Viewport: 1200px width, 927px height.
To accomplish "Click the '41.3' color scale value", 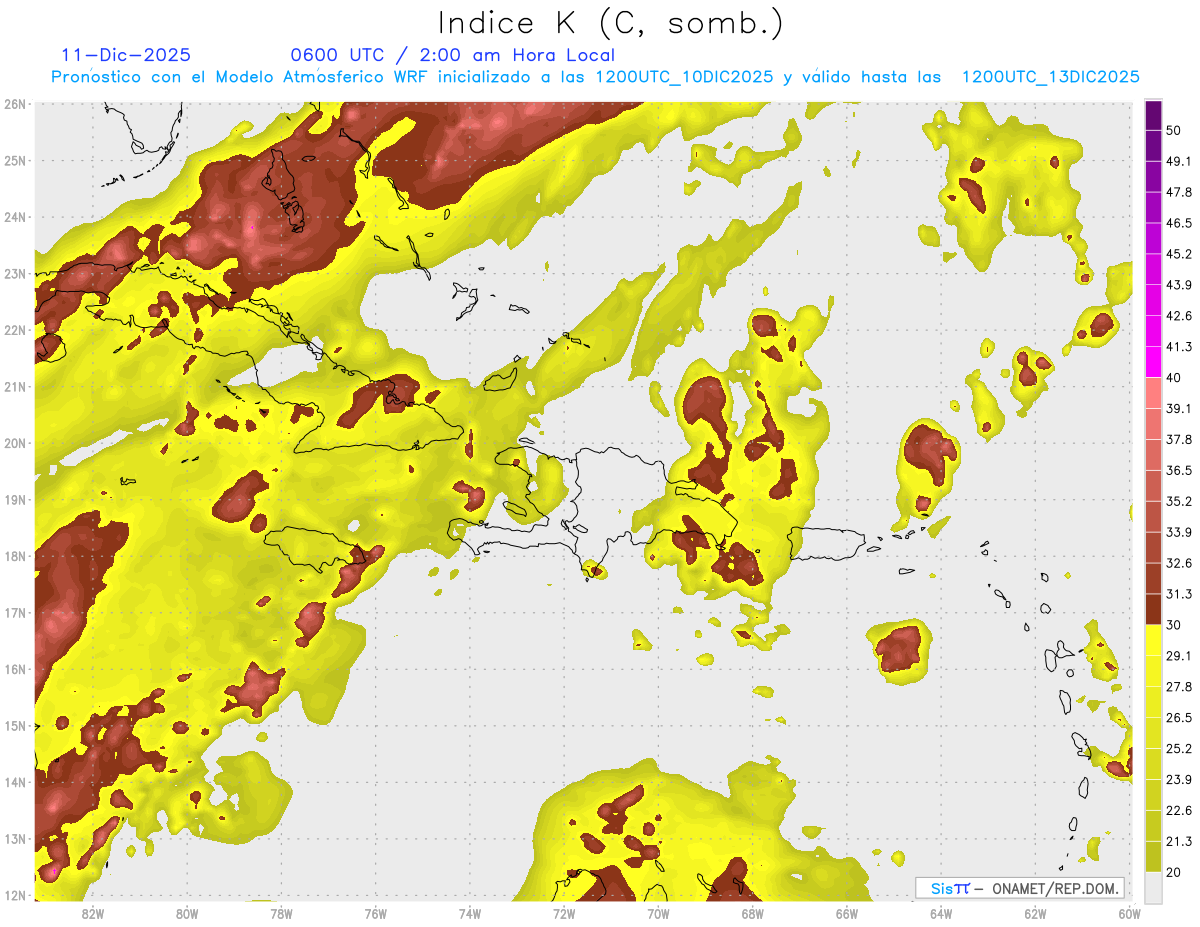I will (1180, 347).
